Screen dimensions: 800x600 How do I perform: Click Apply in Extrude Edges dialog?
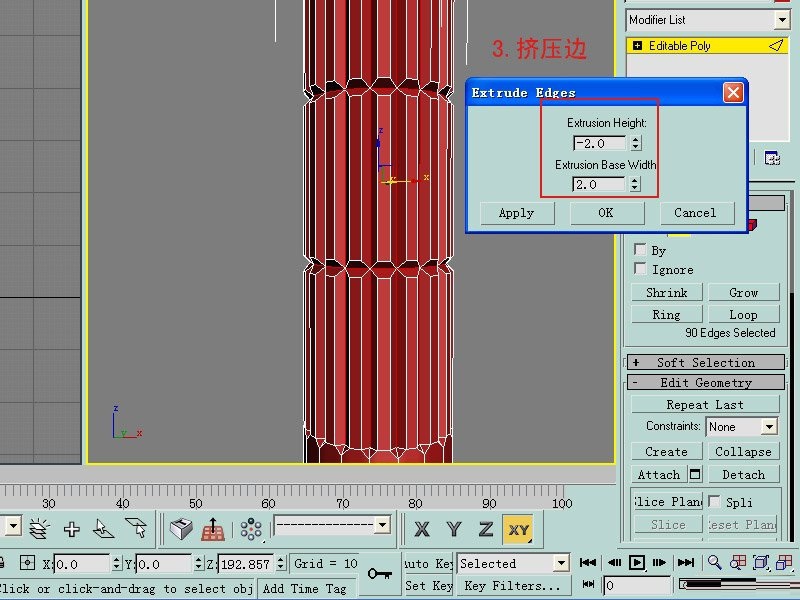click(x=517, y=213)
